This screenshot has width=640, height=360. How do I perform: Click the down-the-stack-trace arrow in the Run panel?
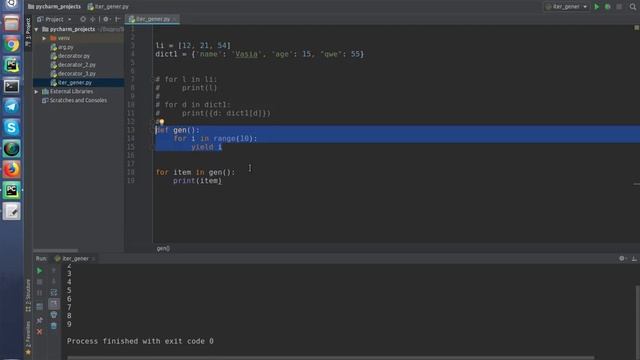pyautogui.click(x=53, y=282)
